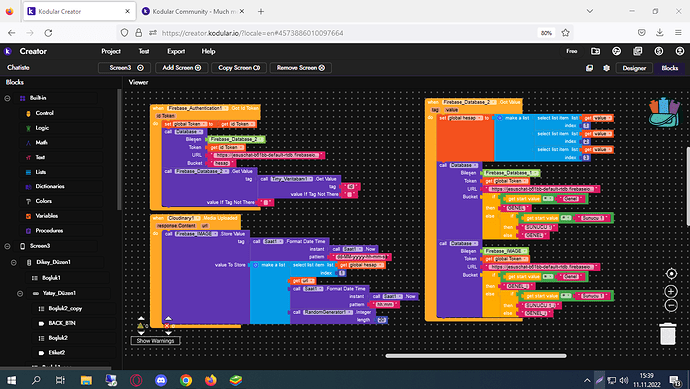Open the Math blocks category
Image resolution: width=690 pixels, height=389 pixels.
pos(42,143)
